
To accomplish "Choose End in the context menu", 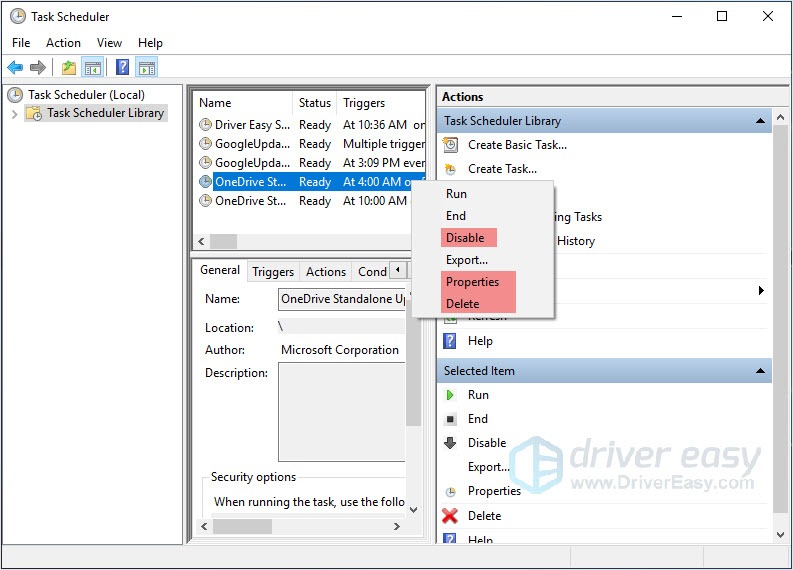I will [x=483, y=216].
